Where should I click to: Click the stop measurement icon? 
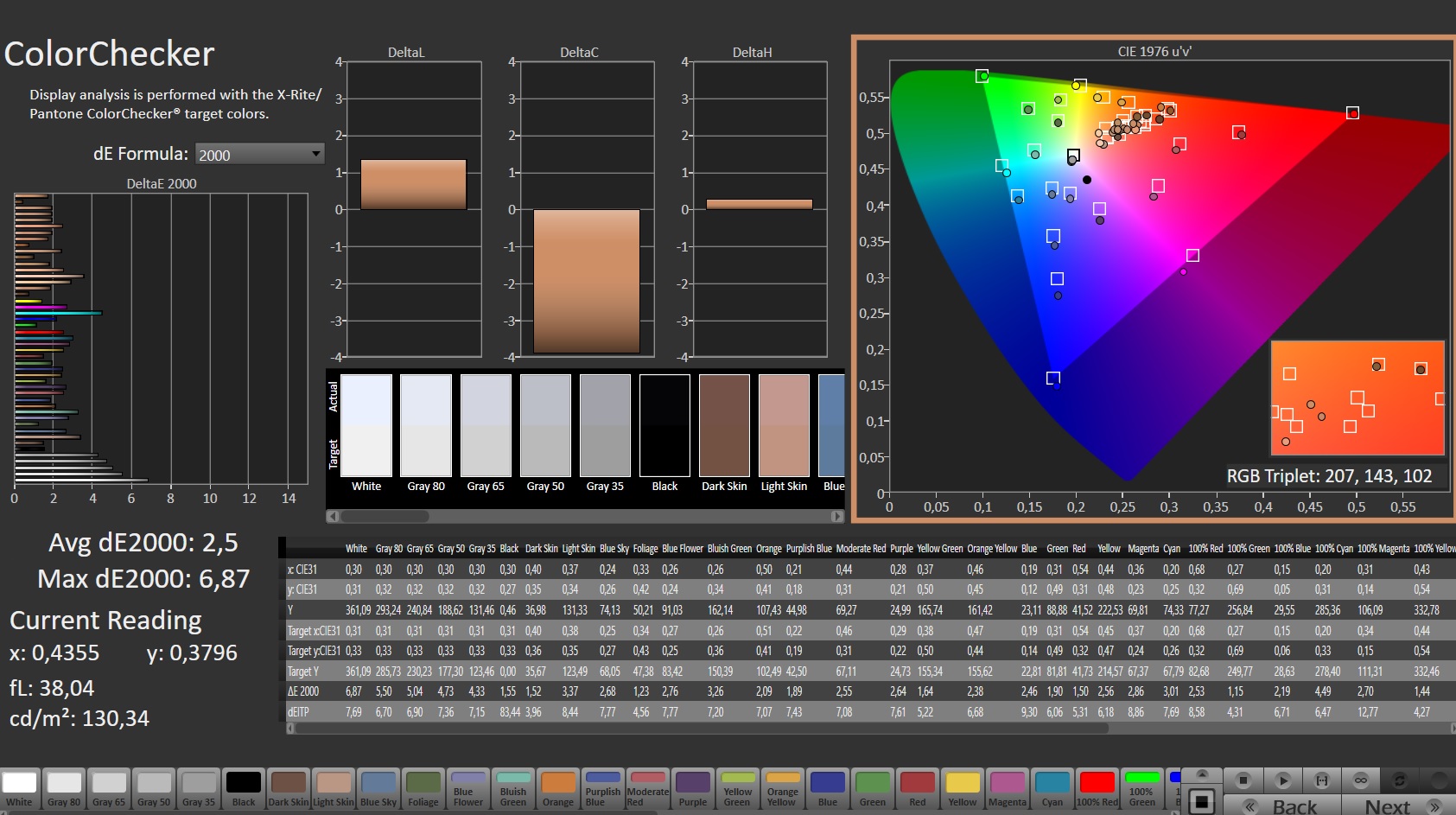point(1243,780)
